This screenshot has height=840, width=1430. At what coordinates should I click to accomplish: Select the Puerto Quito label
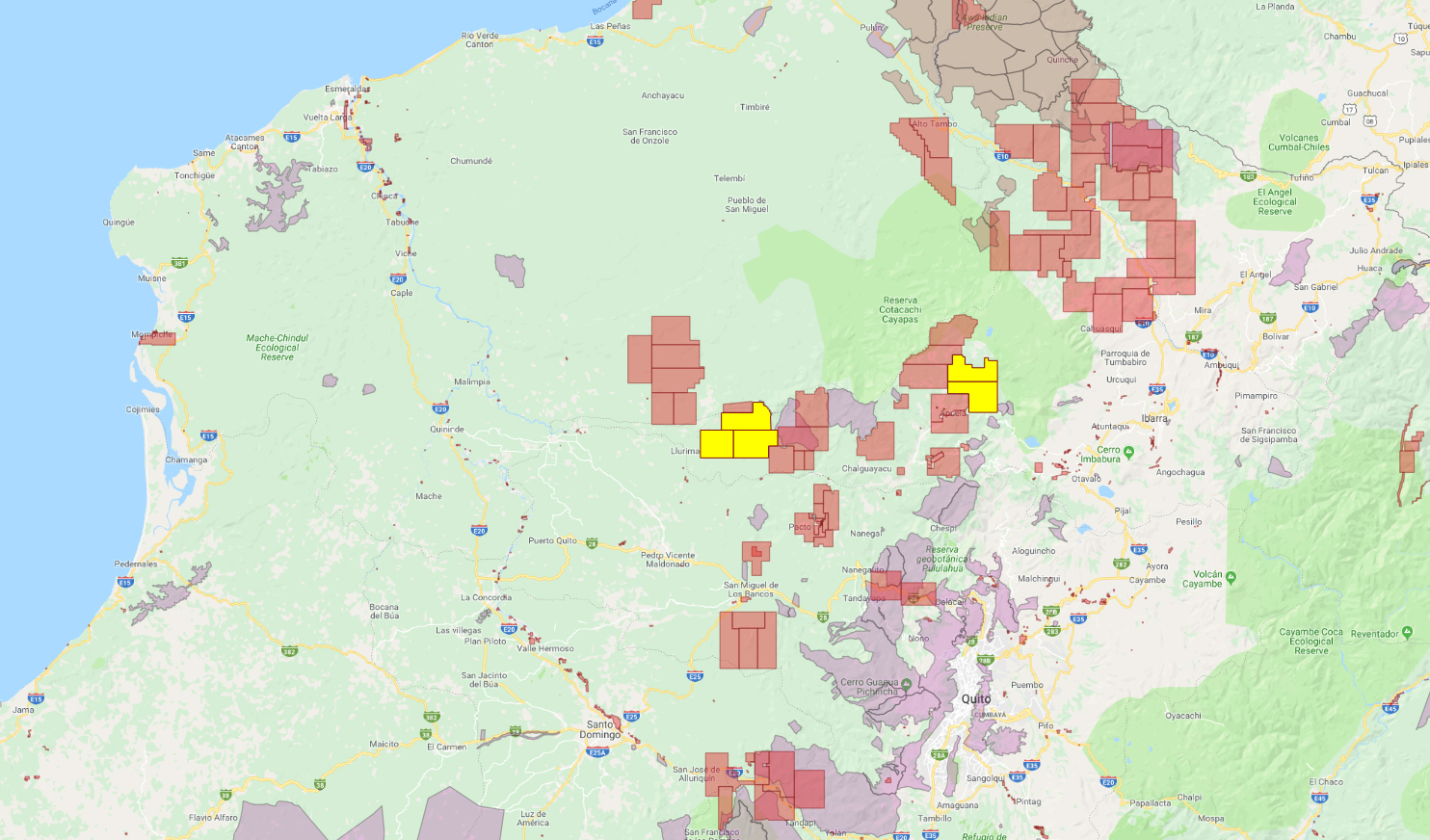tap(552, 540)
